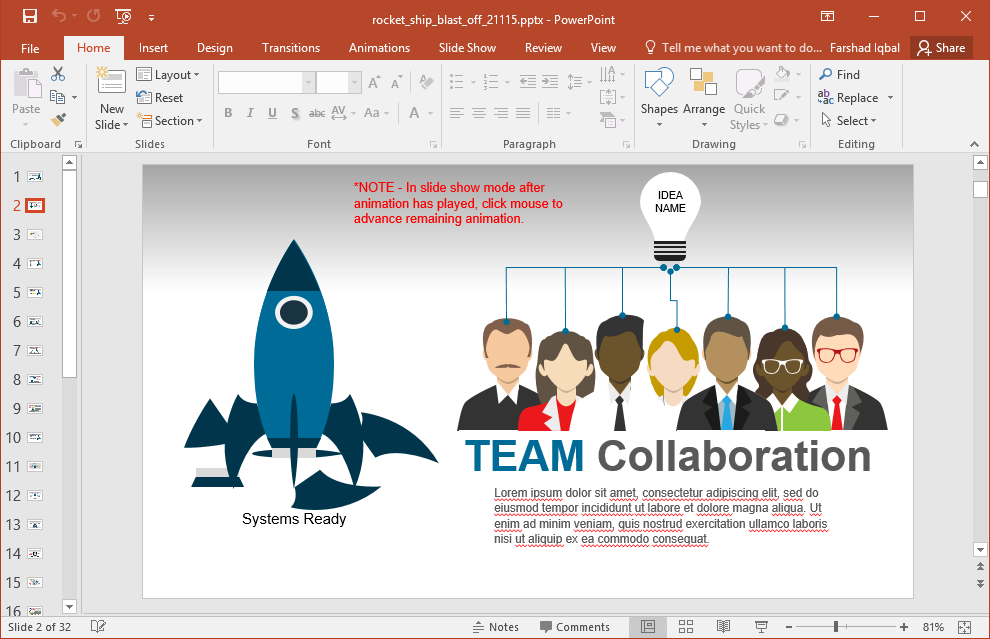Open Reading View from status bar
990x639 pixels.
click(x=723, y=627)
